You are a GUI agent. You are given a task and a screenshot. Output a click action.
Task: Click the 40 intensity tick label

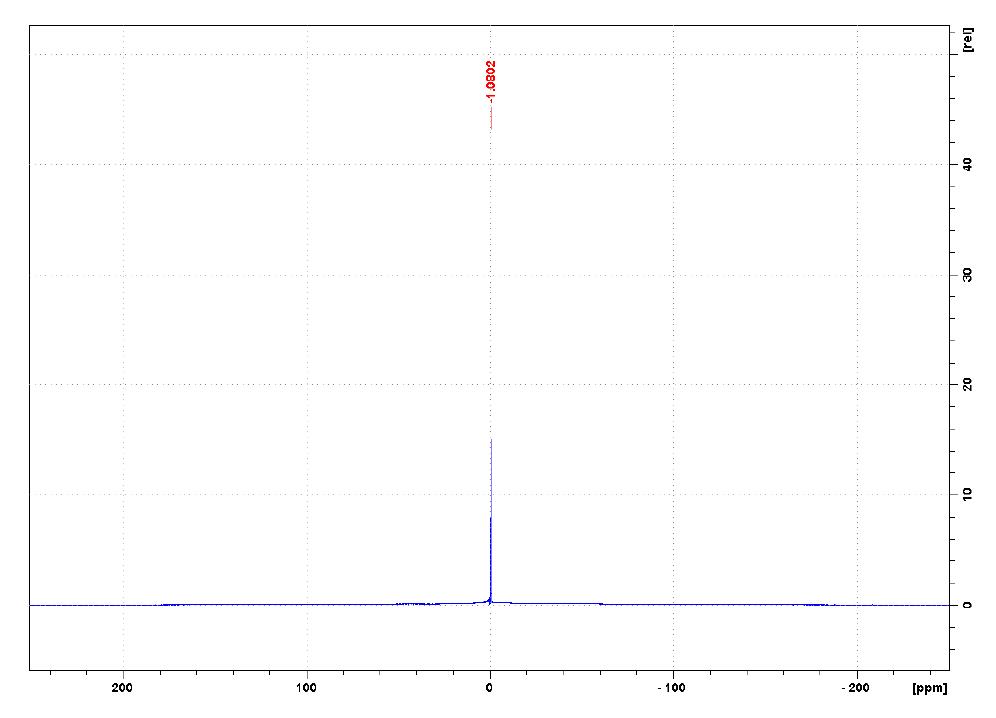point(966,165)
